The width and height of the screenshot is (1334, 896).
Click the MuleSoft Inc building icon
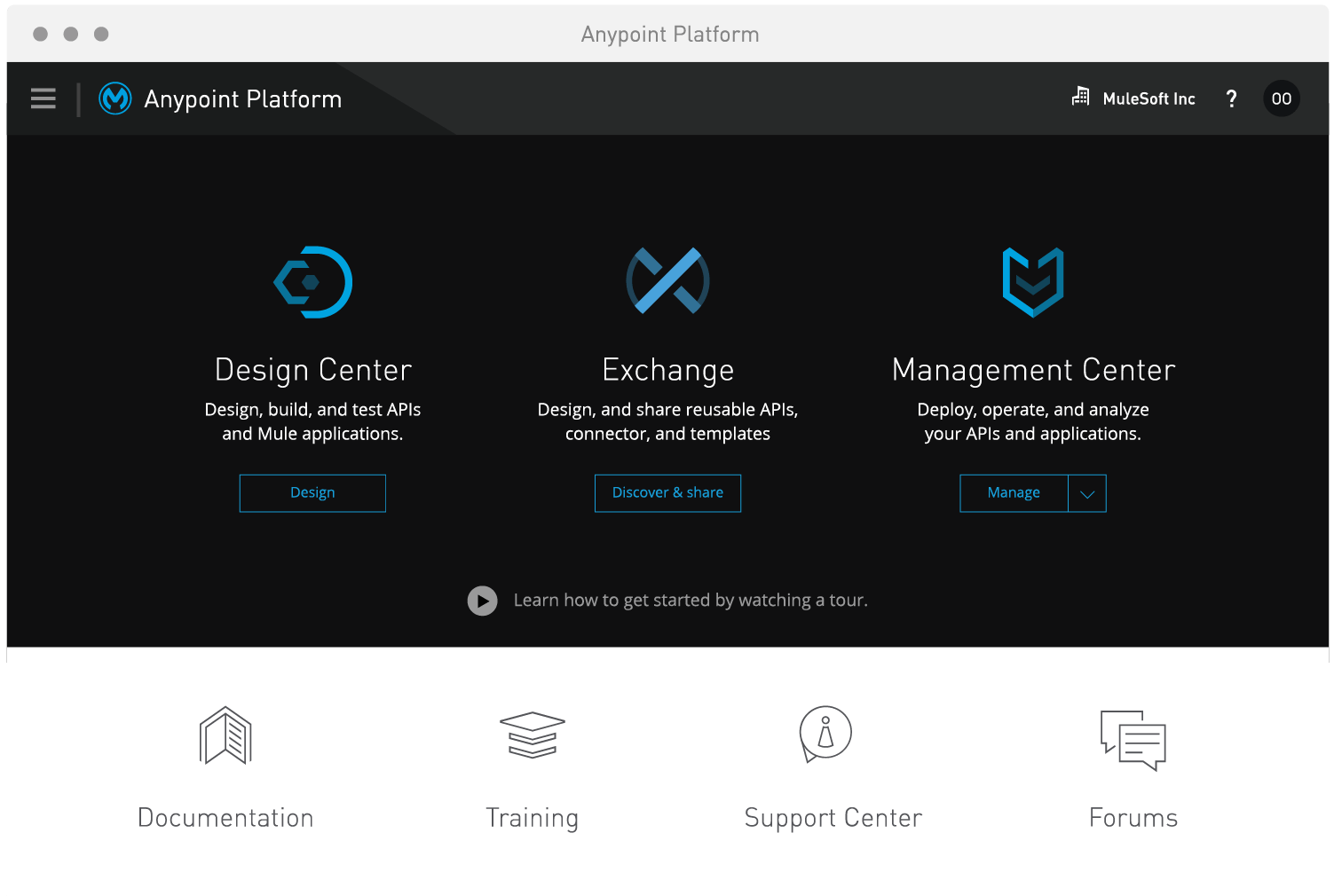(1080, 98)
